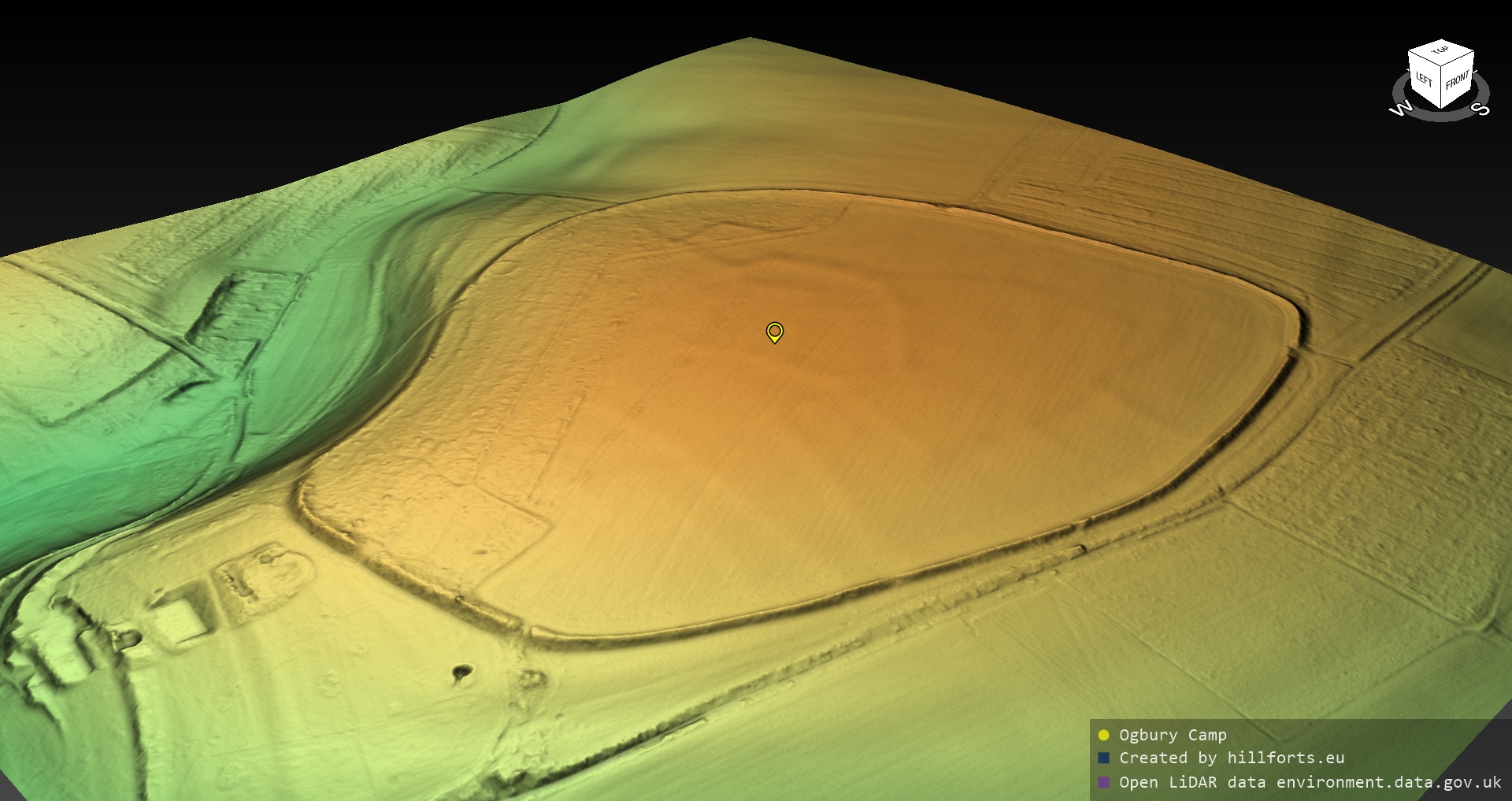Viewport: 1512px width, 801px height.
Task: Switch to FRONT view on the cube
Action: [x=1457, y=81]
